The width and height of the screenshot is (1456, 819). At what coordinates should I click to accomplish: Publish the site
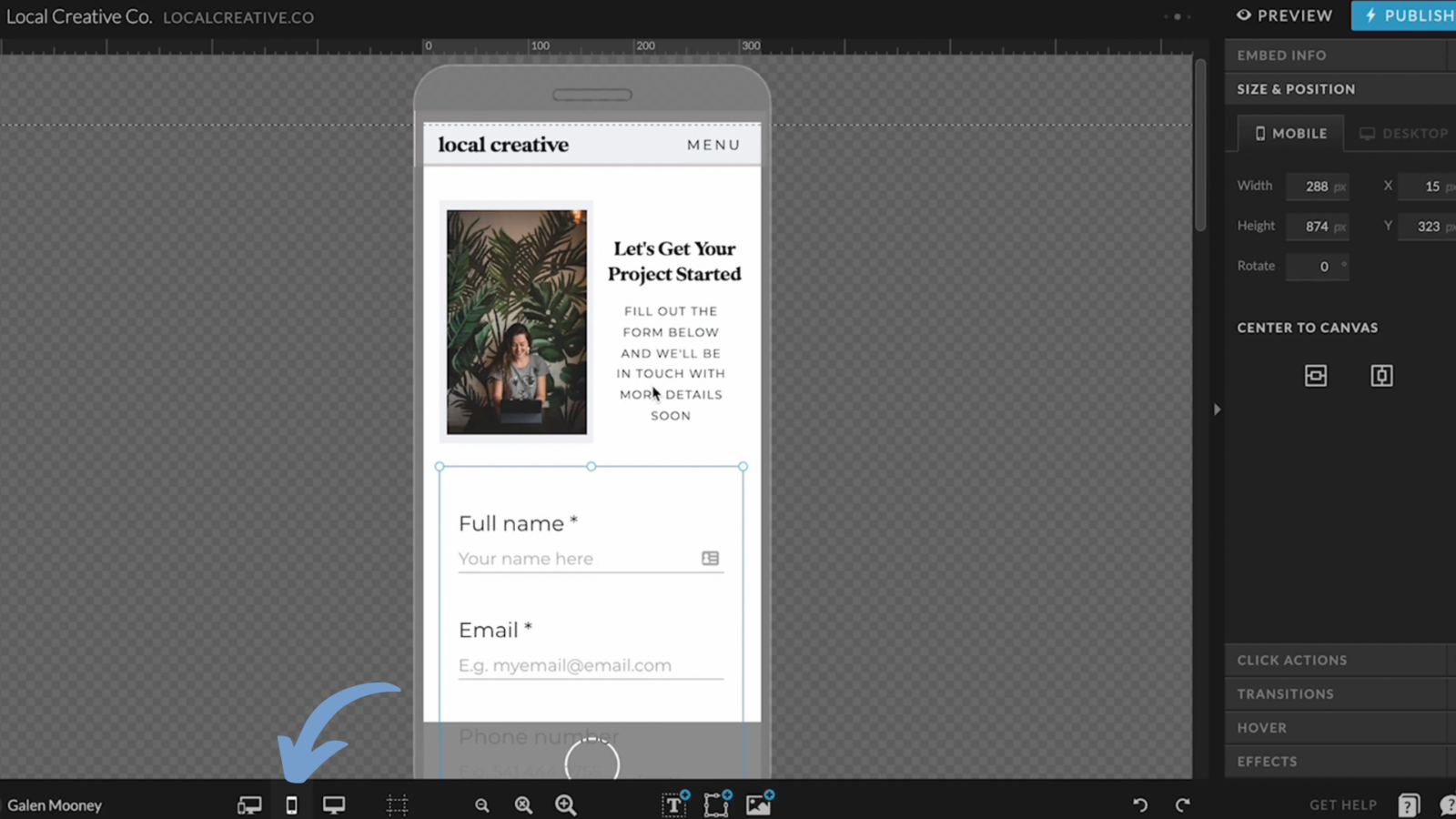(x=1410, y=15)
